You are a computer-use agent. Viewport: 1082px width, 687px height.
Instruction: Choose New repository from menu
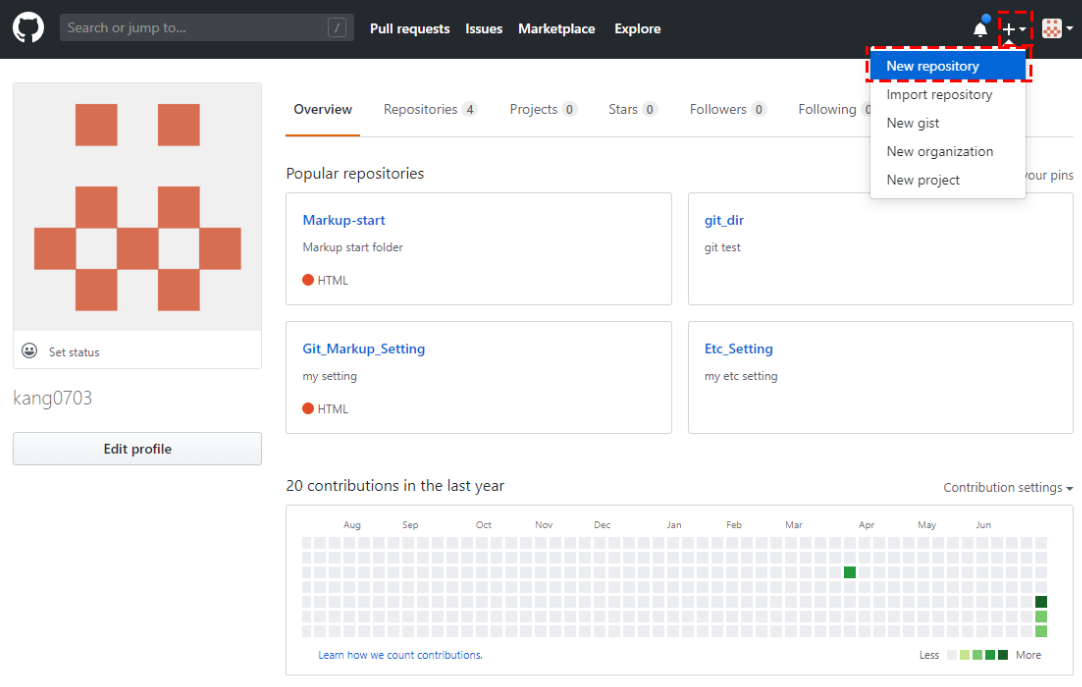pyautogui.click(x=947, y=66)
